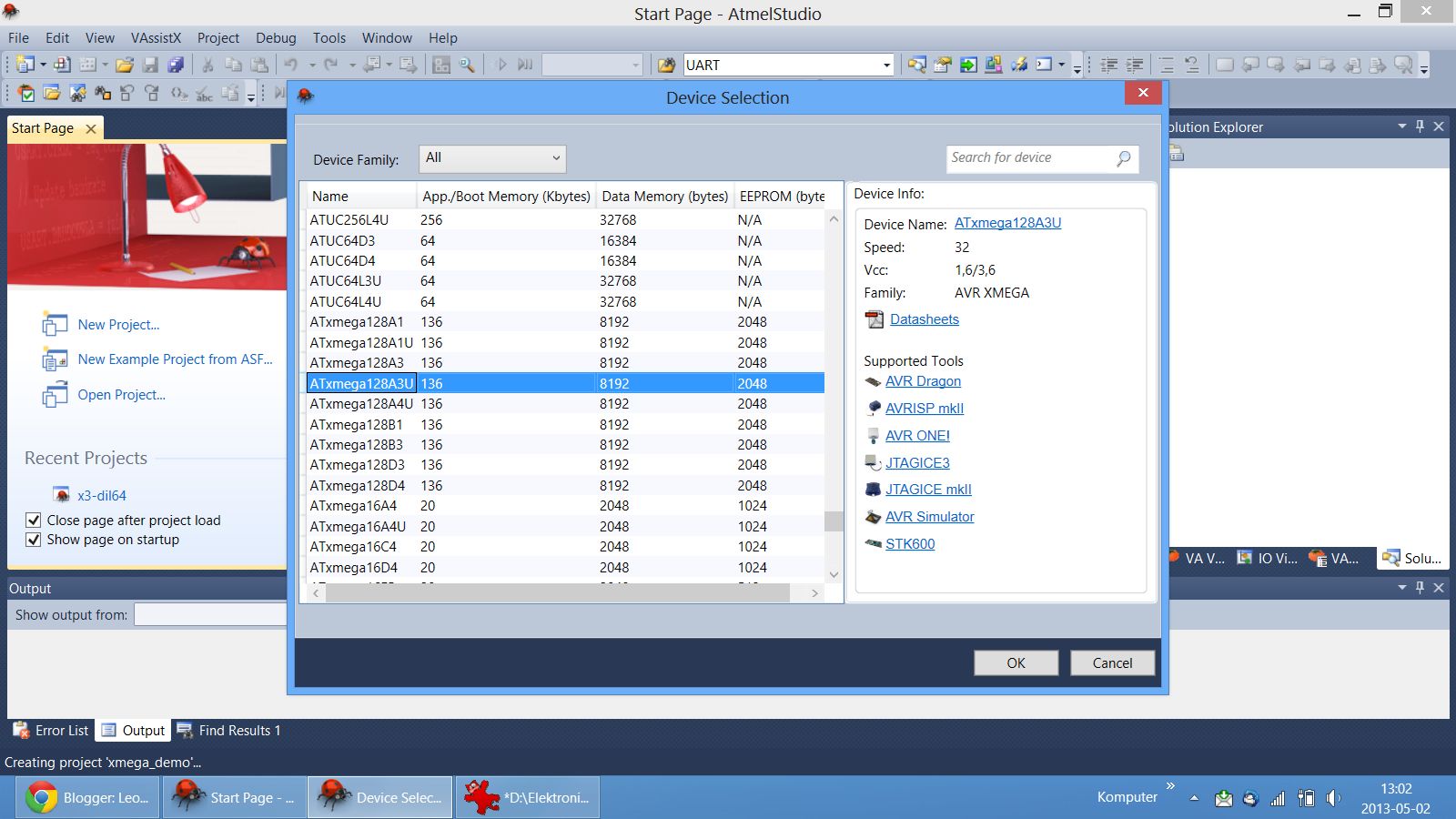Click the Open File folder toolbar icon

pos(125,65)
